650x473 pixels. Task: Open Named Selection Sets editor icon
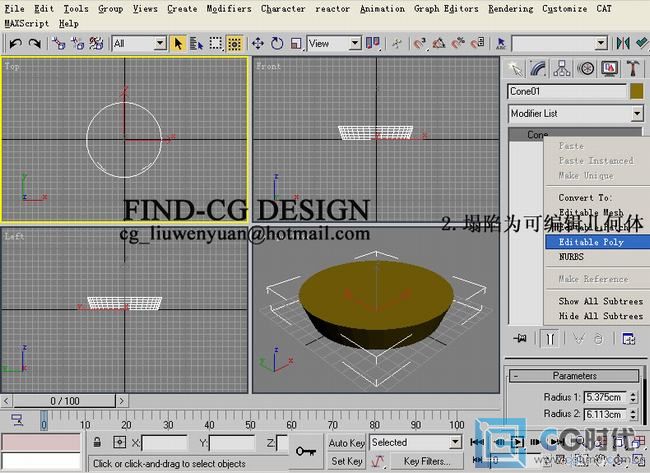[x=501, y=43]
